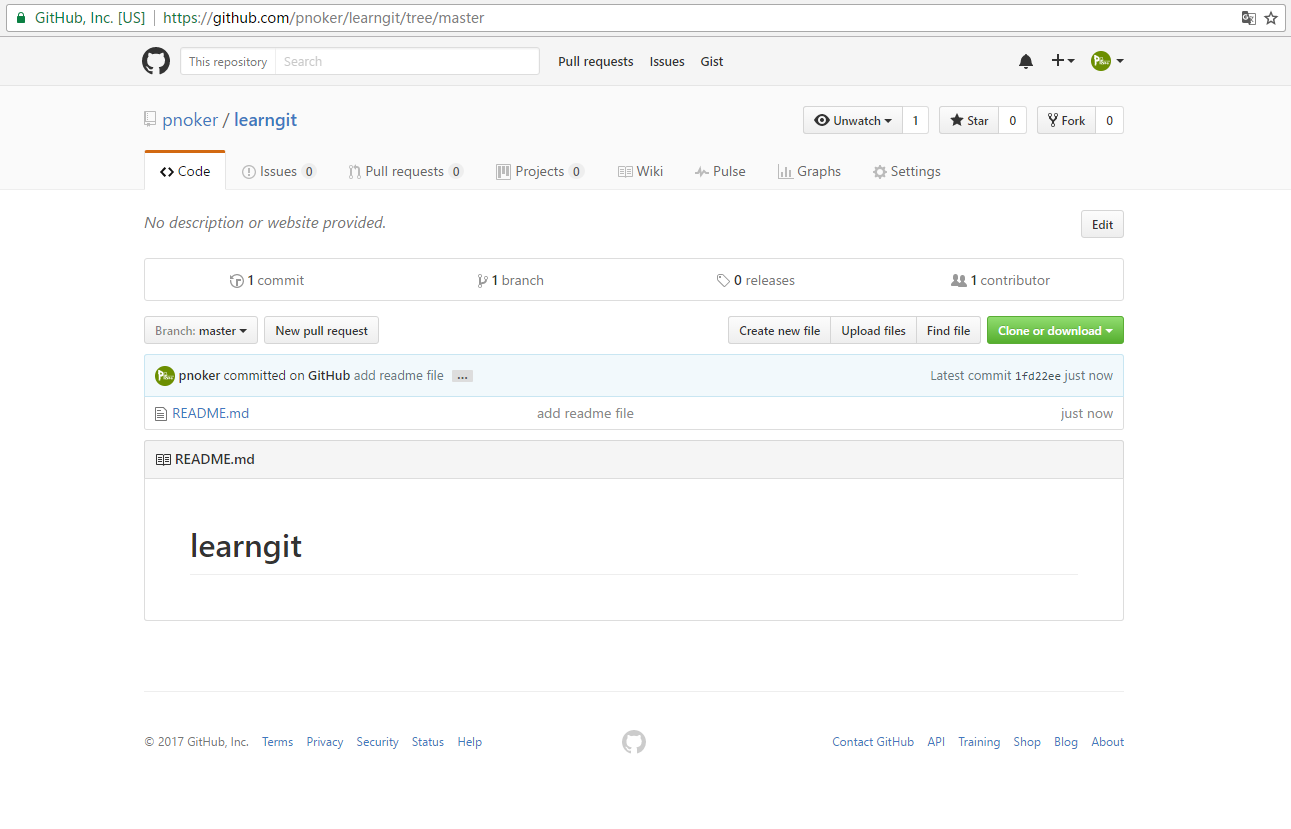Screen dimensions: 1291x829
Task: Click the GitHub Octocat logo in header
Action: 156,61
